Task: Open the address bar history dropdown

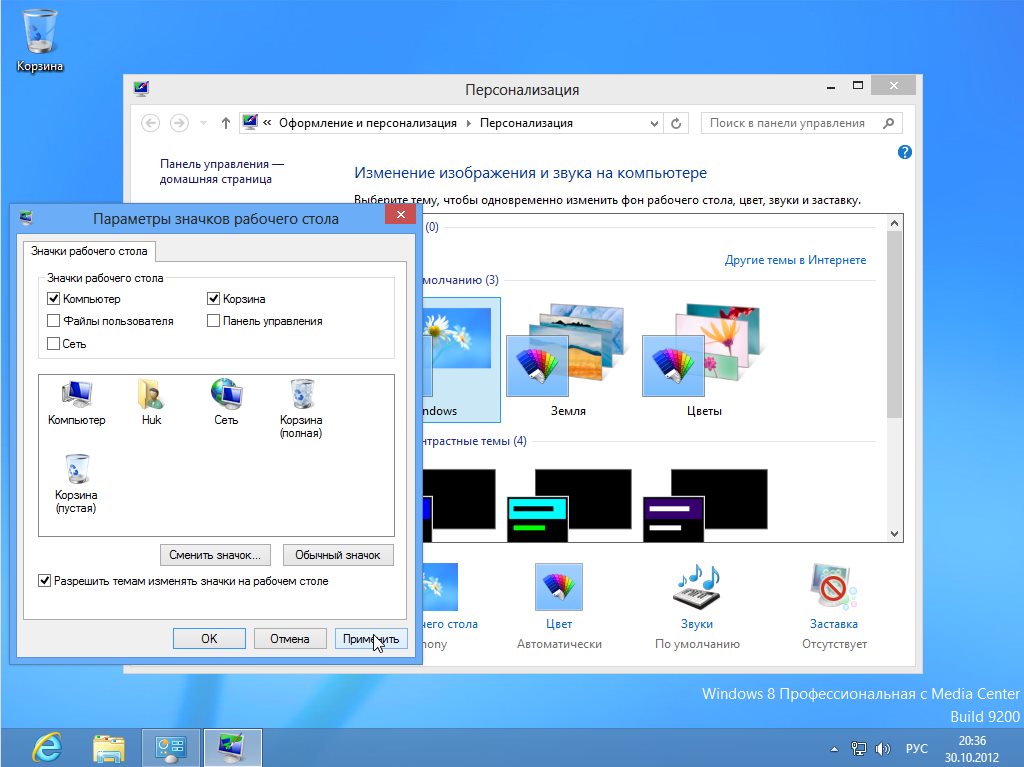Action: pyautogui.click(x=654, y=123)
